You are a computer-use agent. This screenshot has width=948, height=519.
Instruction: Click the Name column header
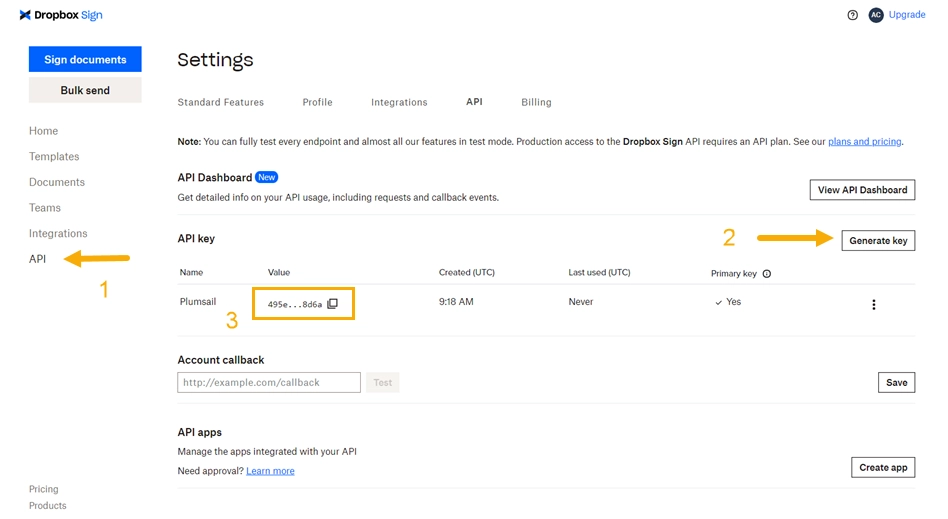coord(191,272)
